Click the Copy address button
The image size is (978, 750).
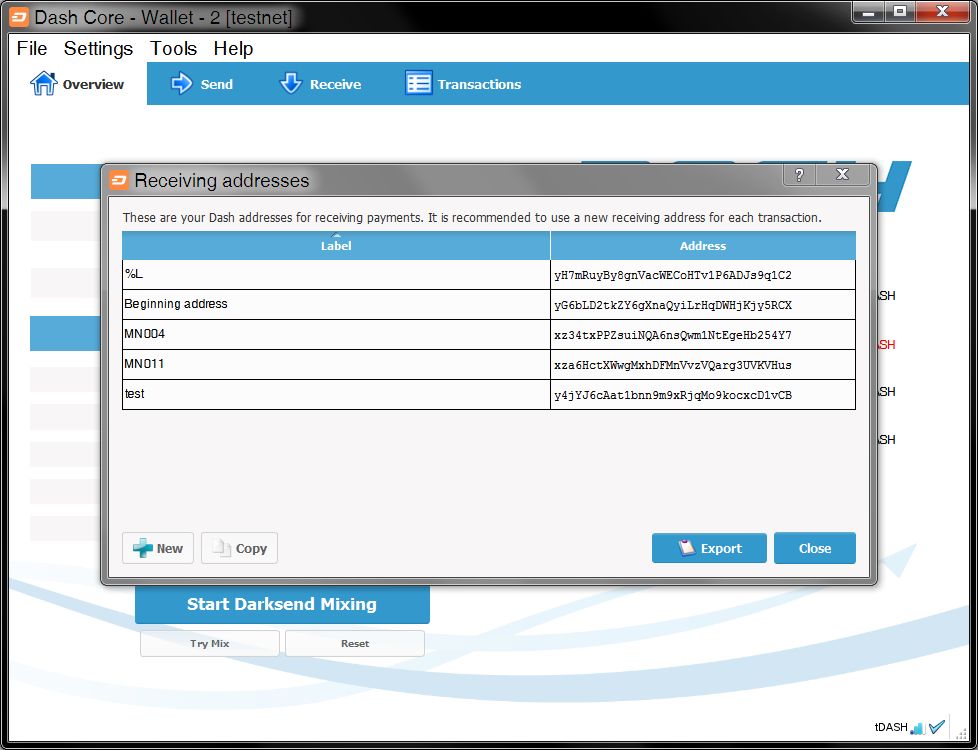(x=240, y=548)
